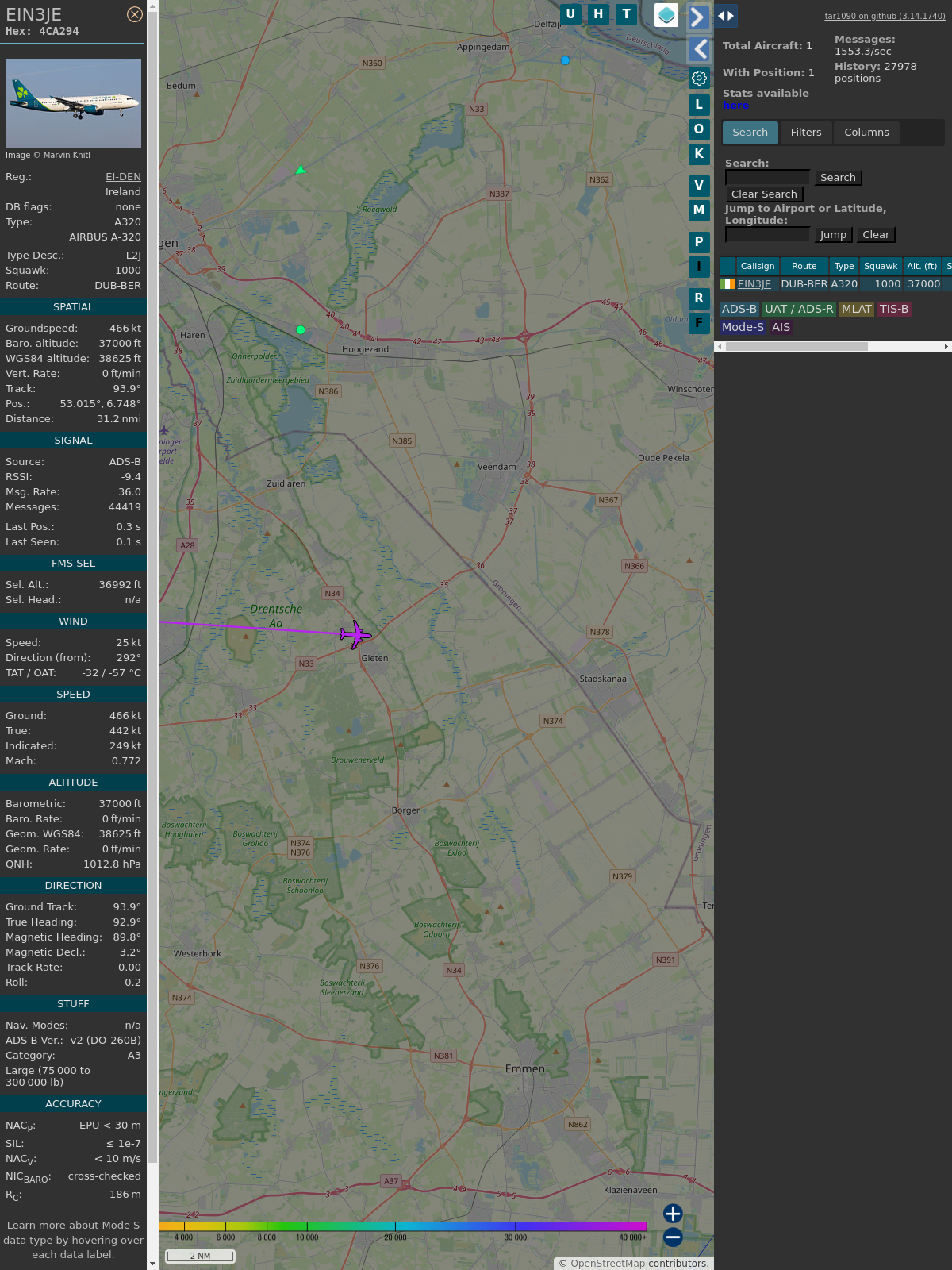Sort table by Type column

pyautogui.click(x=844, y=267)
